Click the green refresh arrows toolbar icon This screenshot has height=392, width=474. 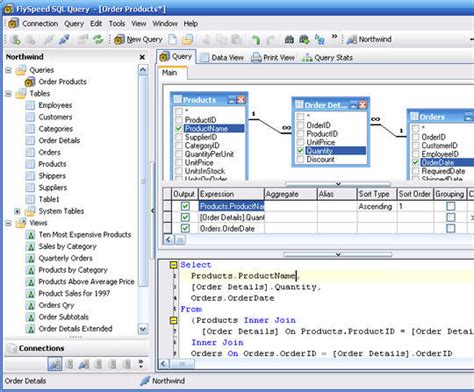(98, 40)
